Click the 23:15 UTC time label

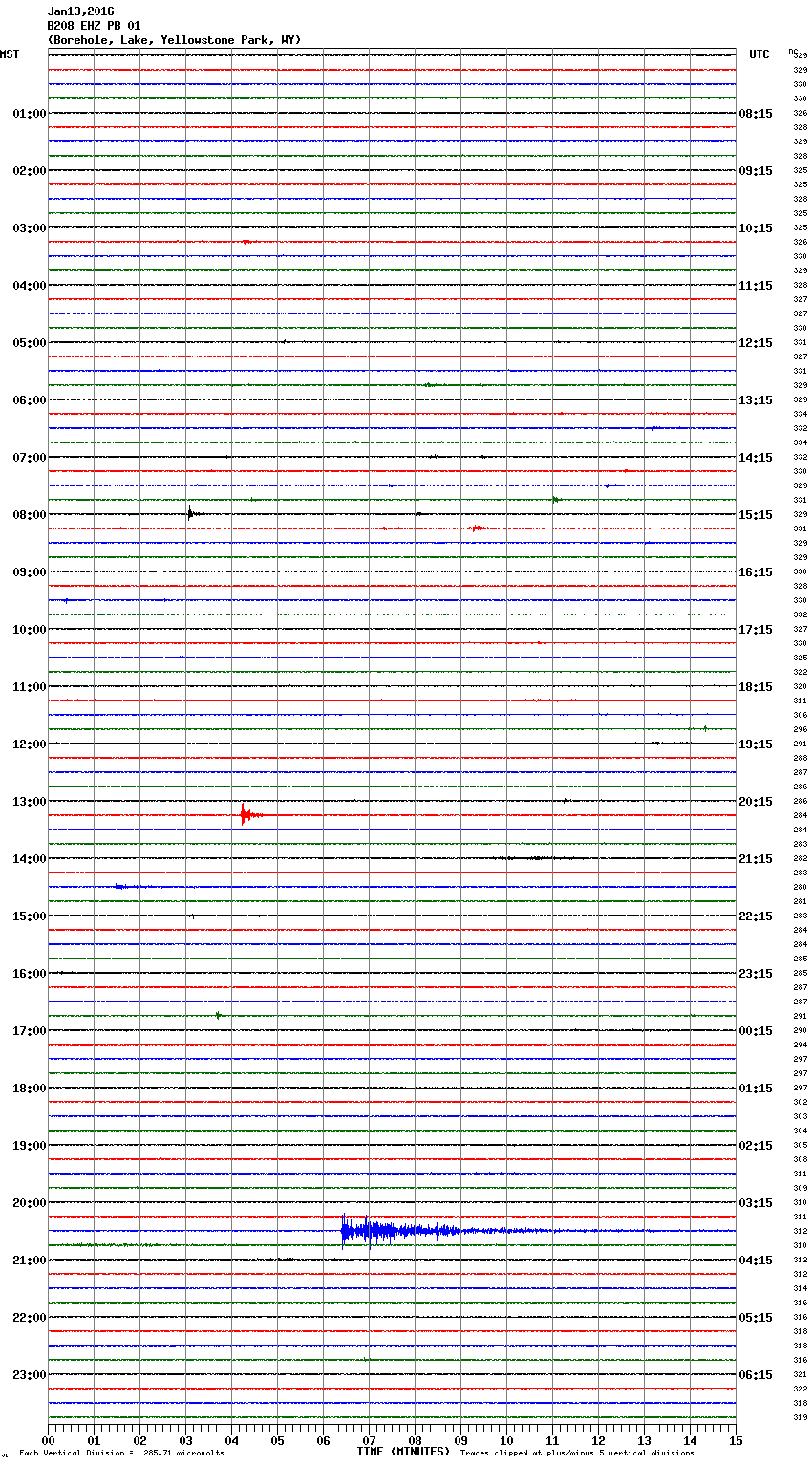756,974
